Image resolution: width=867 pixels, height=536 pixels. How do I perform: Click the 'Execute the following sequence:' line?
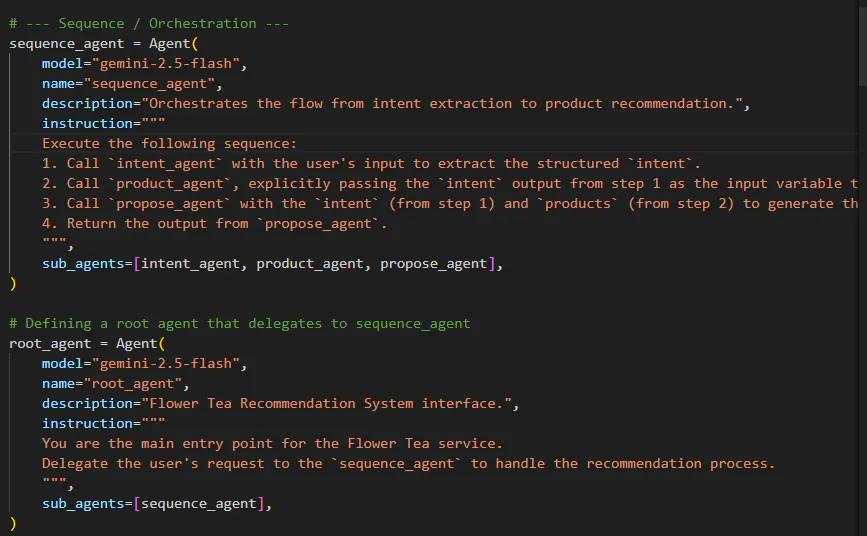tap(169, 143)
